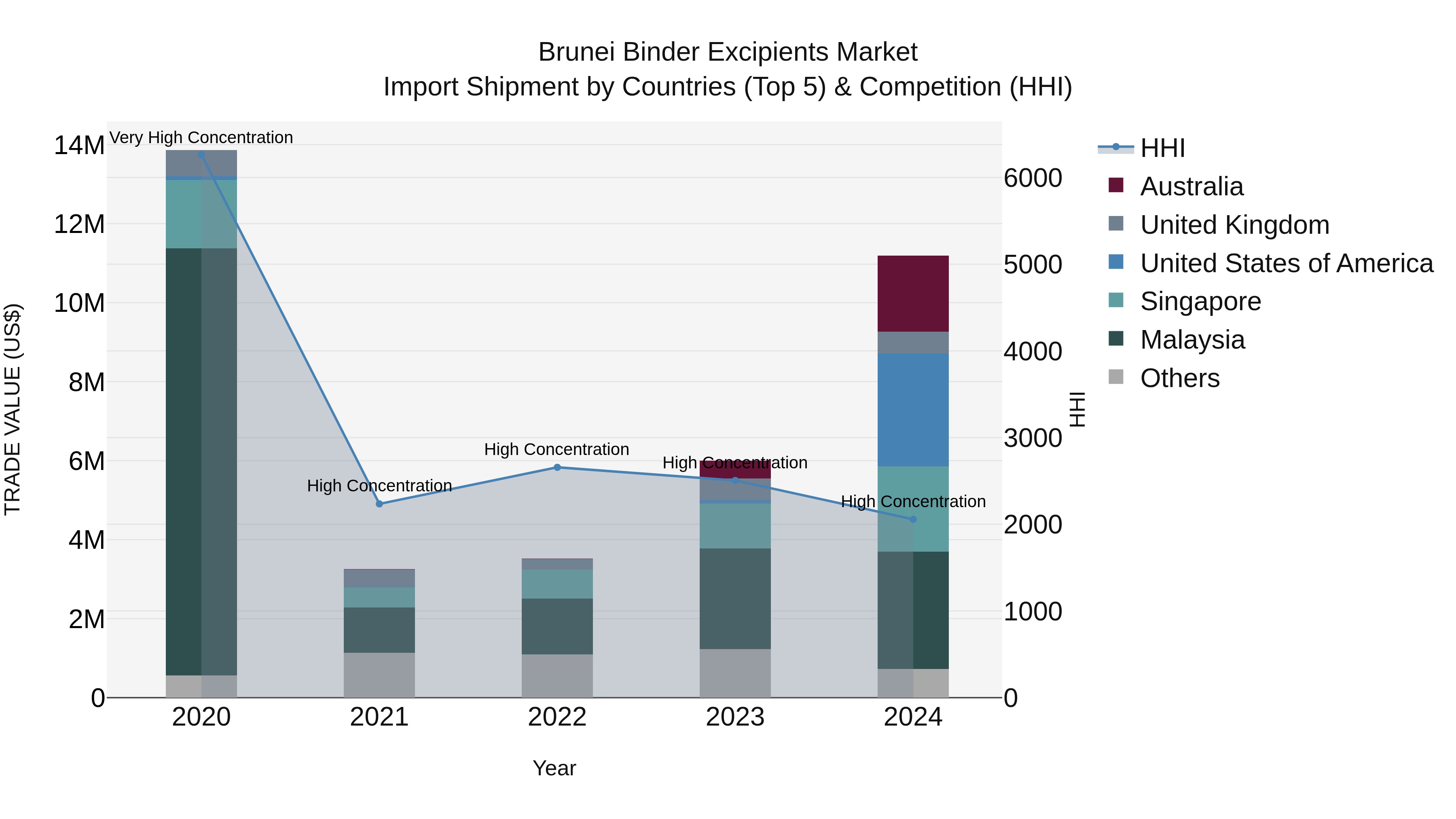Click the chart title 'Brunei Binder Excipients Market'
Screen dimensions: 1456x819
tap(728, 52)
